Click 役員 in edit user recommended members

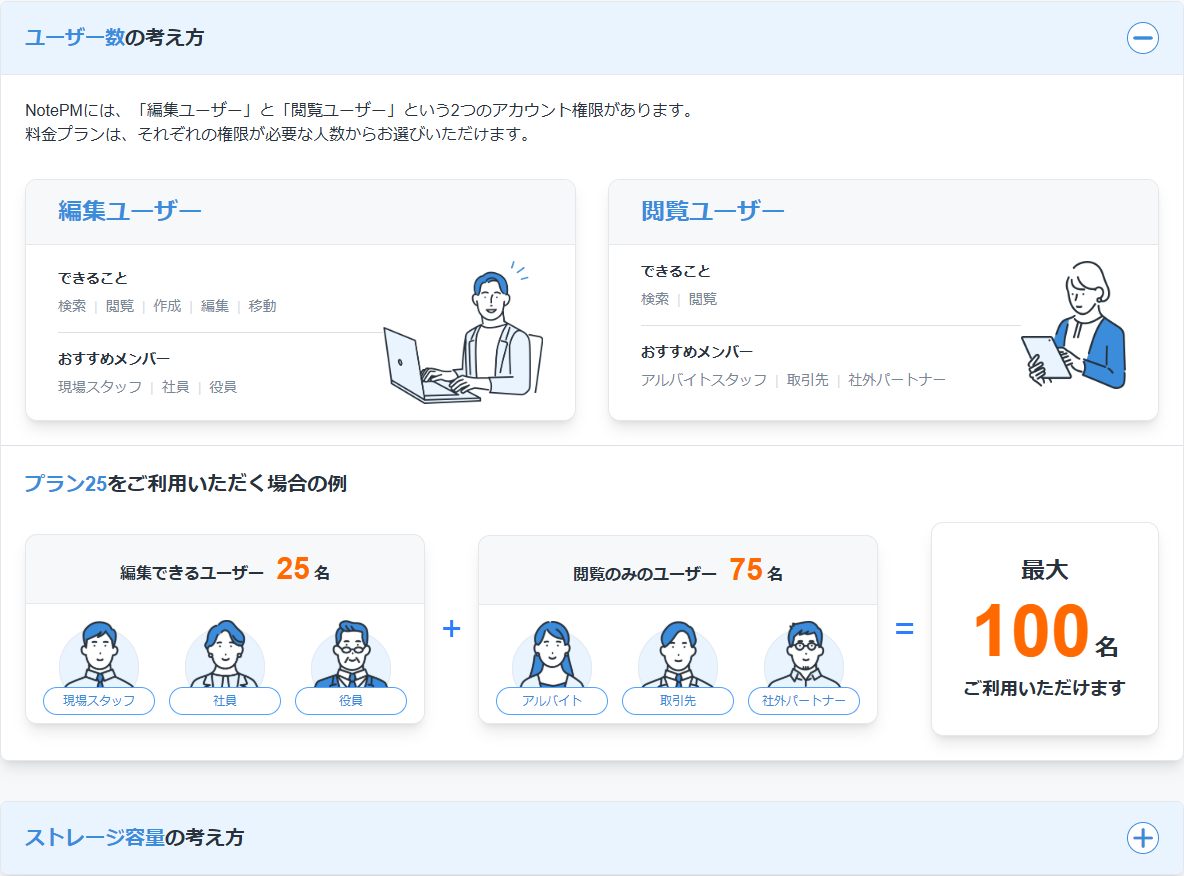pyautogui.click(x=223, y=387)
